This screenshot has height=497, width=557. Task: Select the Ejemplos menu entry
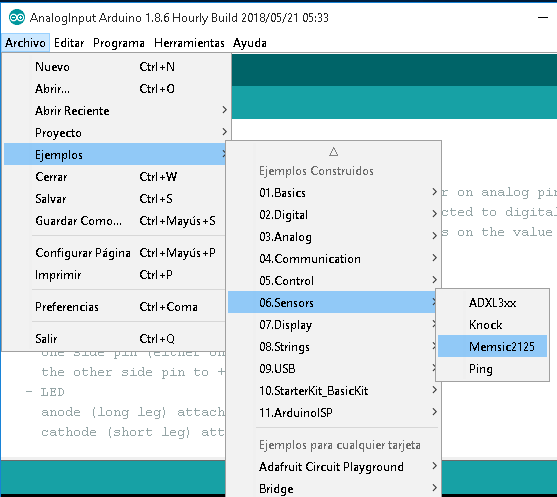(115, 155)
